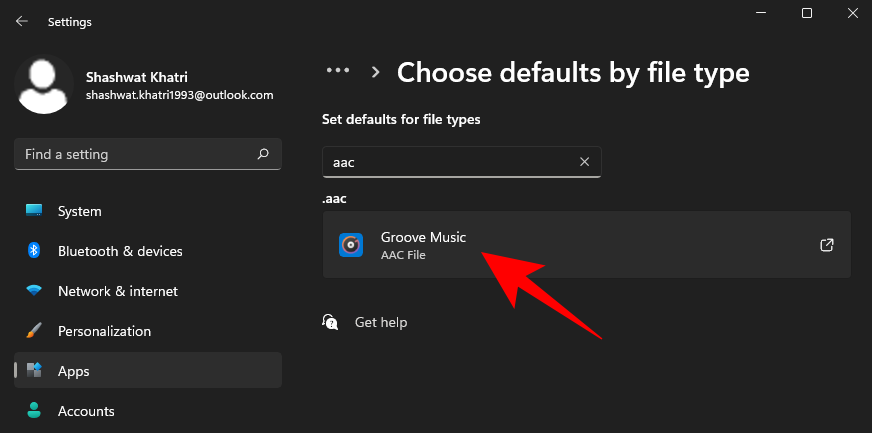Open Accounts category
This screenshot has height=433, width=872.
[148, 411]
